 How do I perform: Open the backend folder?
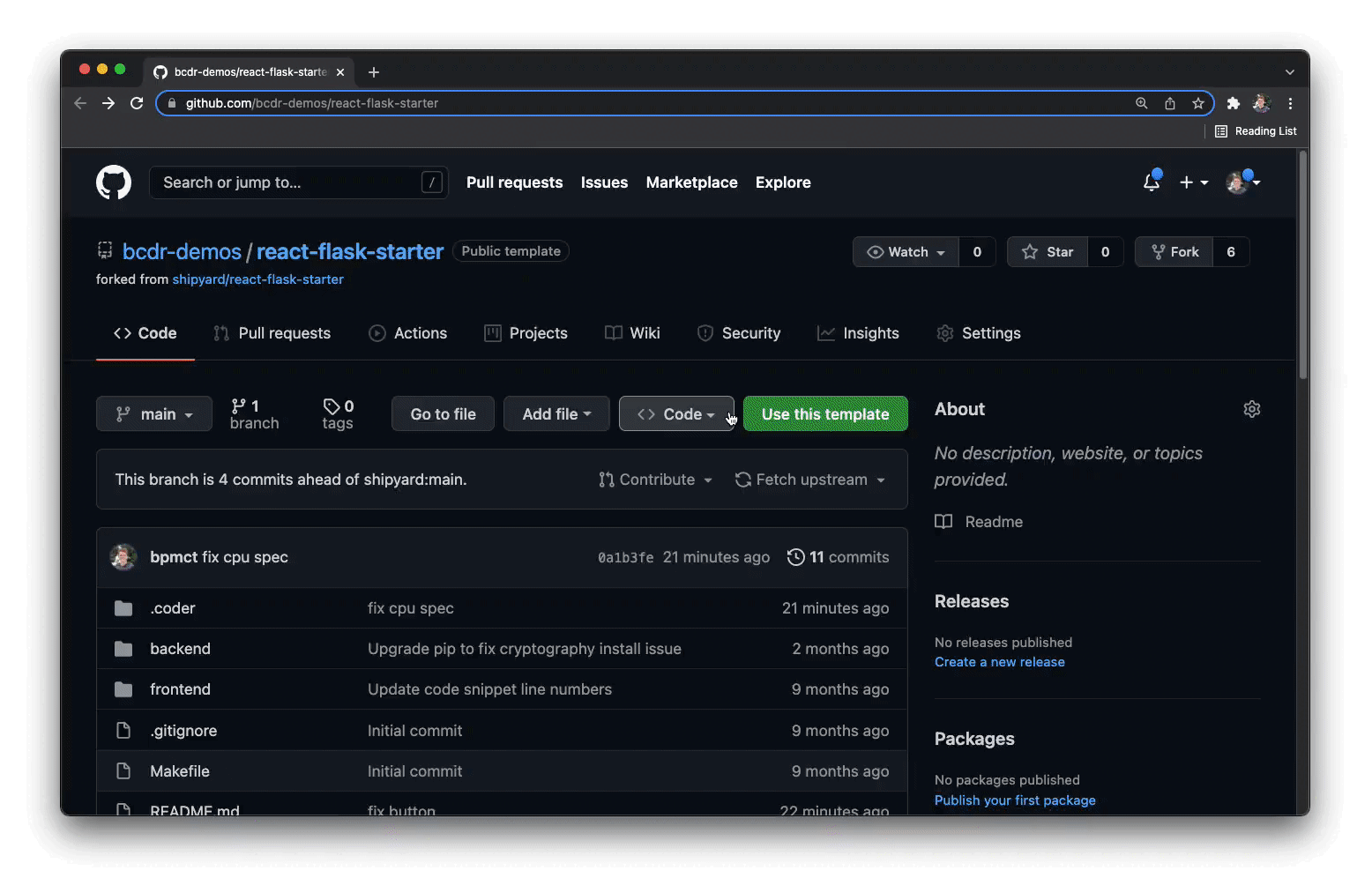[180, 649]
